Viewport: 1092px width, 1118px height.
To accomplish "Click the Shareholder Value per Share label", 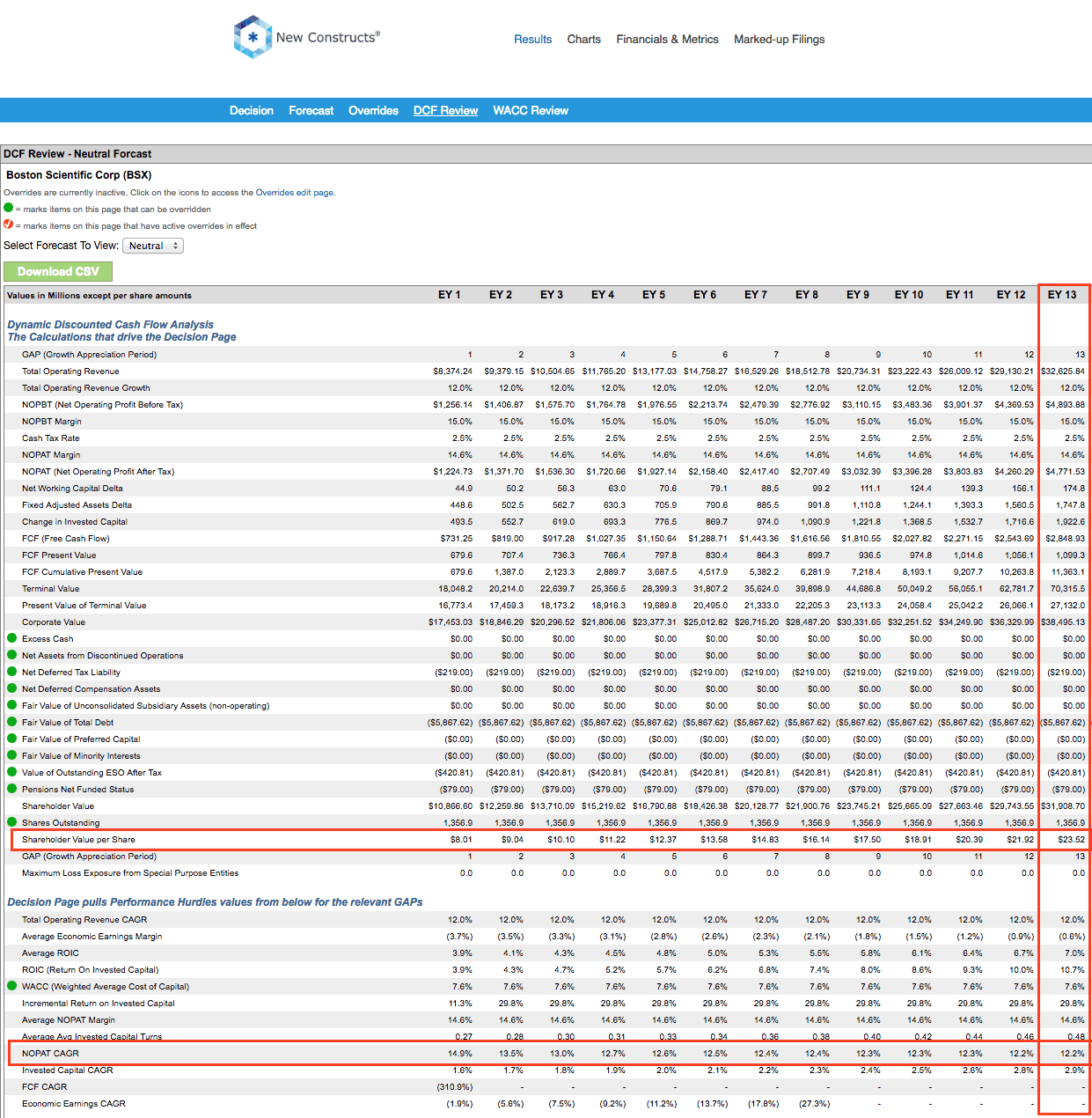I will point(79,839).
